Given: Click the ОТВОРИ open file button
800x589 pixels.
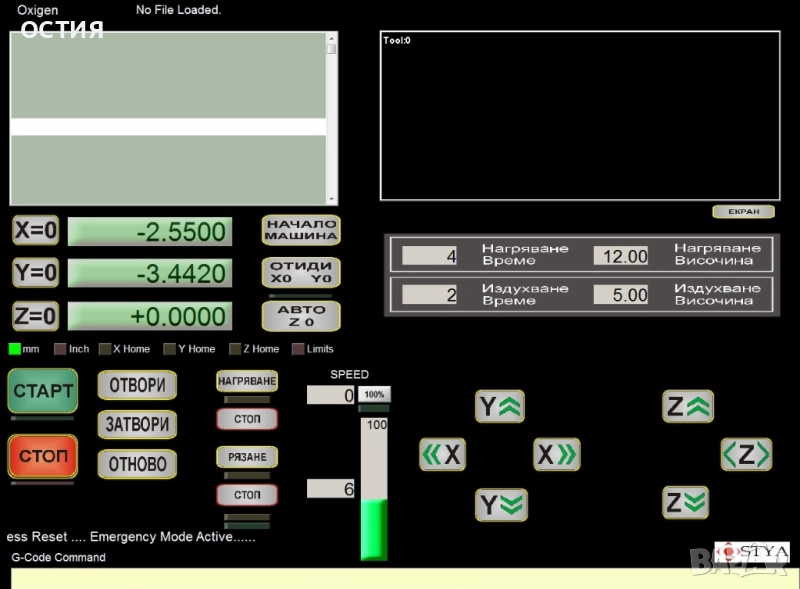Looking at the screenshot, I should coord(137,385).
